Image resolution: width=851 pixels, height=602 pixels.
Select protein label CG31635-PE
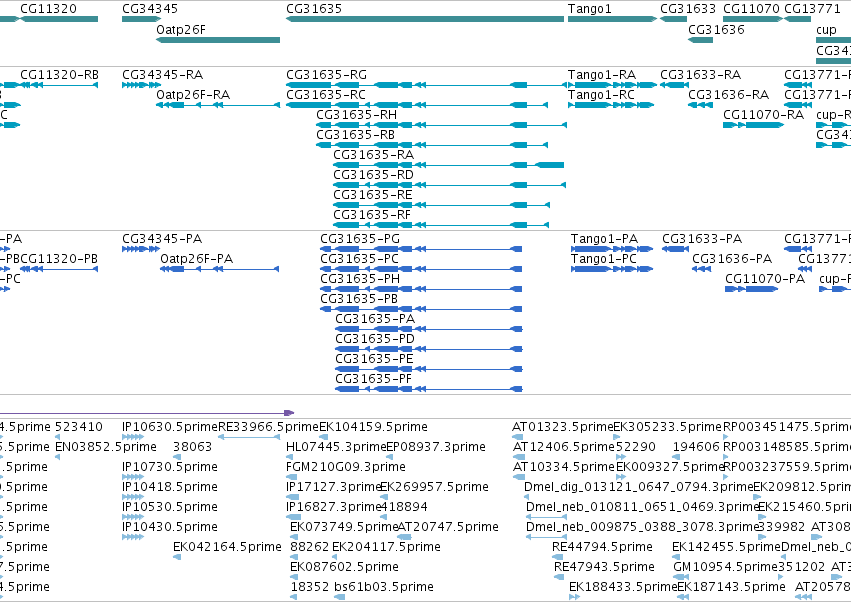coord(374,359)
